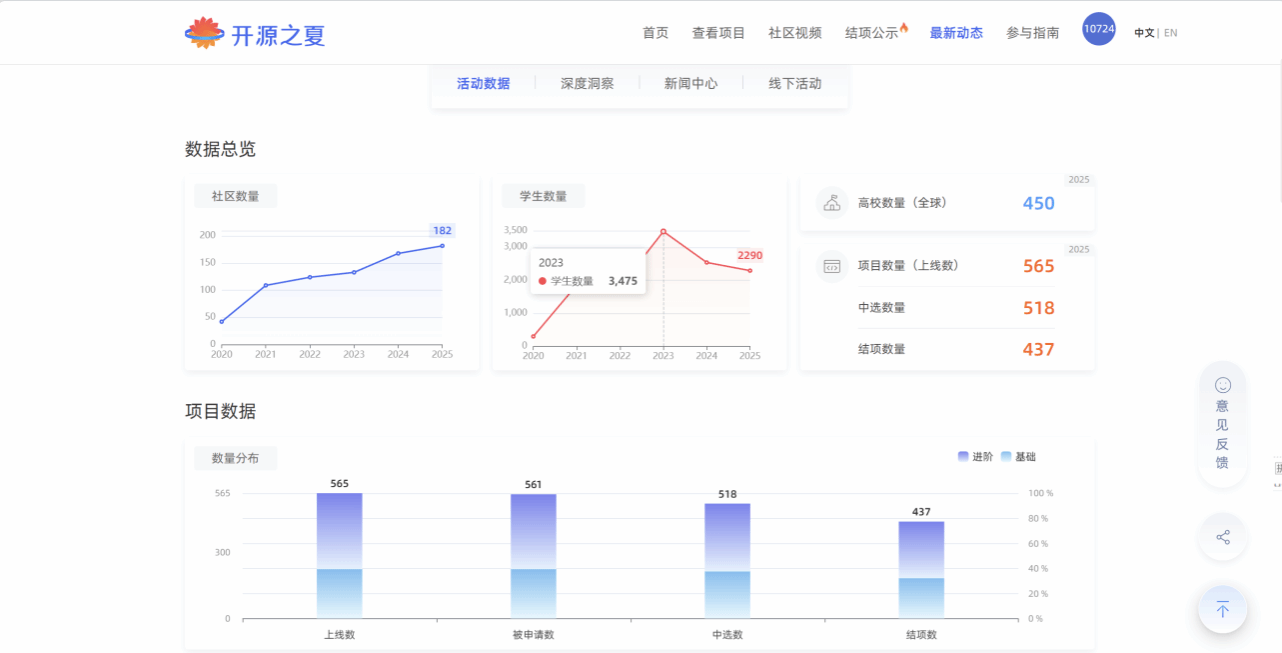
Task: Click the code window icon beside 项目数量
Action: click(831, 266)
